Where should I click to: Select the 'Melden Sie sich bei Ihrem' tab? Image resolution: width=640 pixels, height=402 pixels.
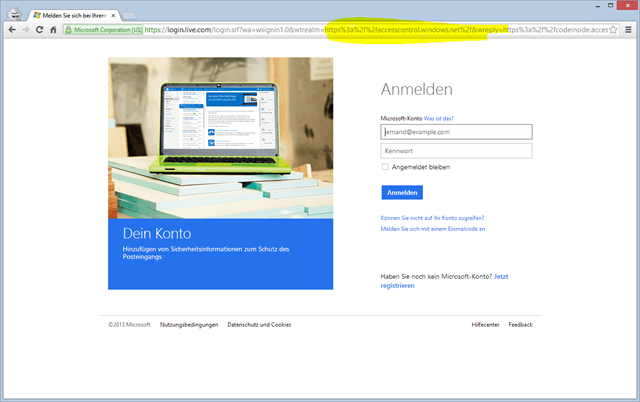click(x=73, y=16)
